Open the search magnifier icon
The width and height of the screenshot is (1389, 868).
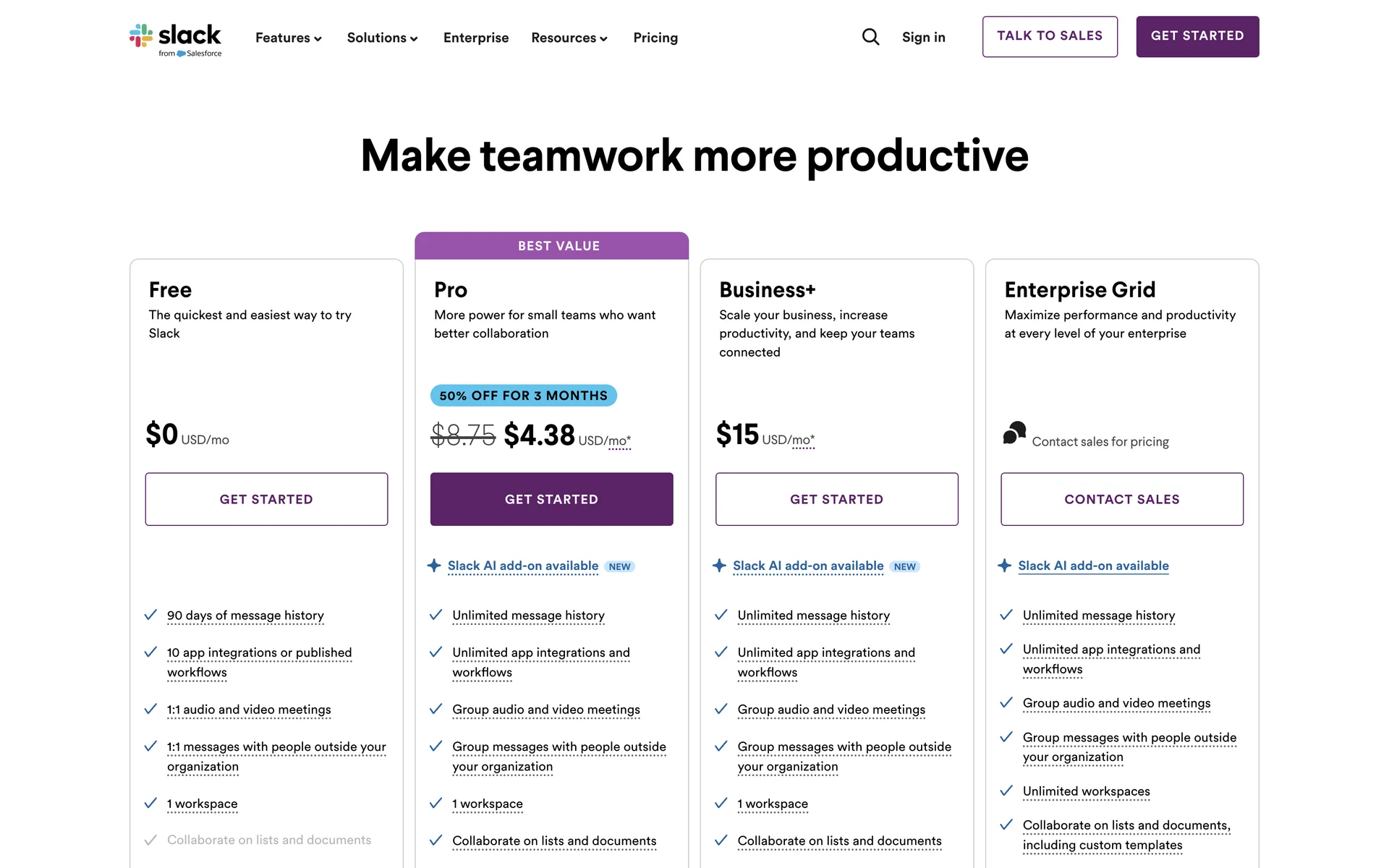coord(870,37)
